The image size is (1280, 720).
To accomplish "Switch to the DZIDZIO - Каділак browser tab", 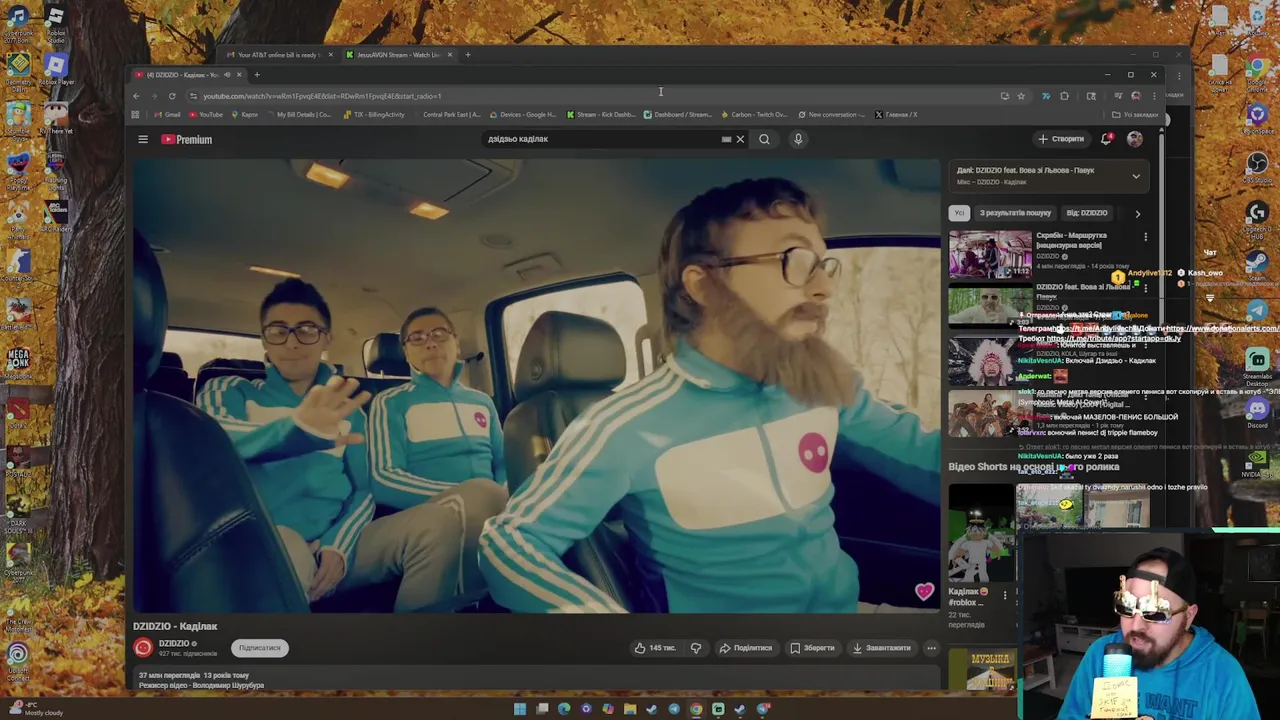I will pyautogui.click(x=188, y=75).
